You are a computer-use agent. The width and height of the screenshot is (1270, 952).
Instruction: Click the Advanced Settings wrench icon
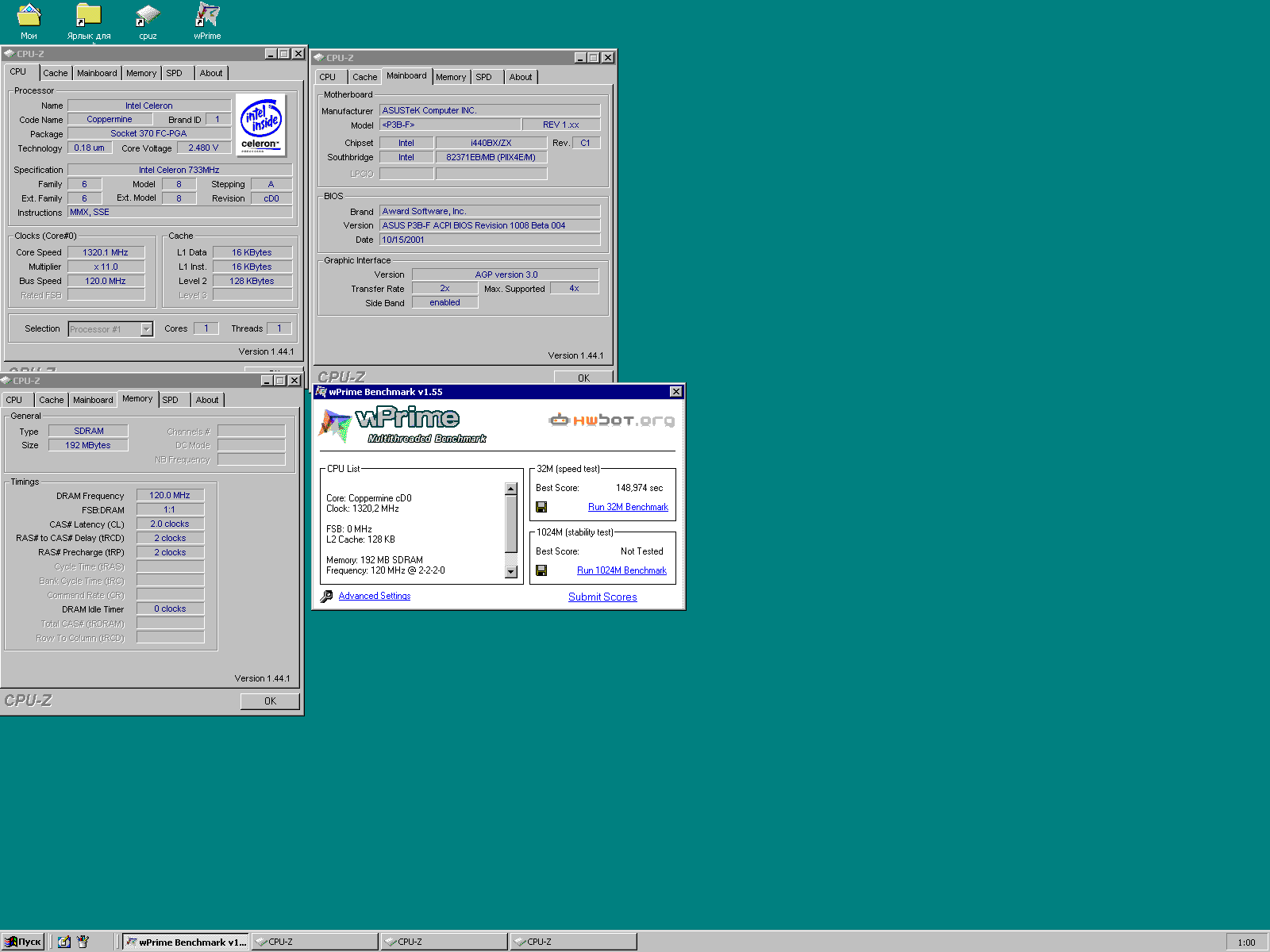click(x=326, y=597)
